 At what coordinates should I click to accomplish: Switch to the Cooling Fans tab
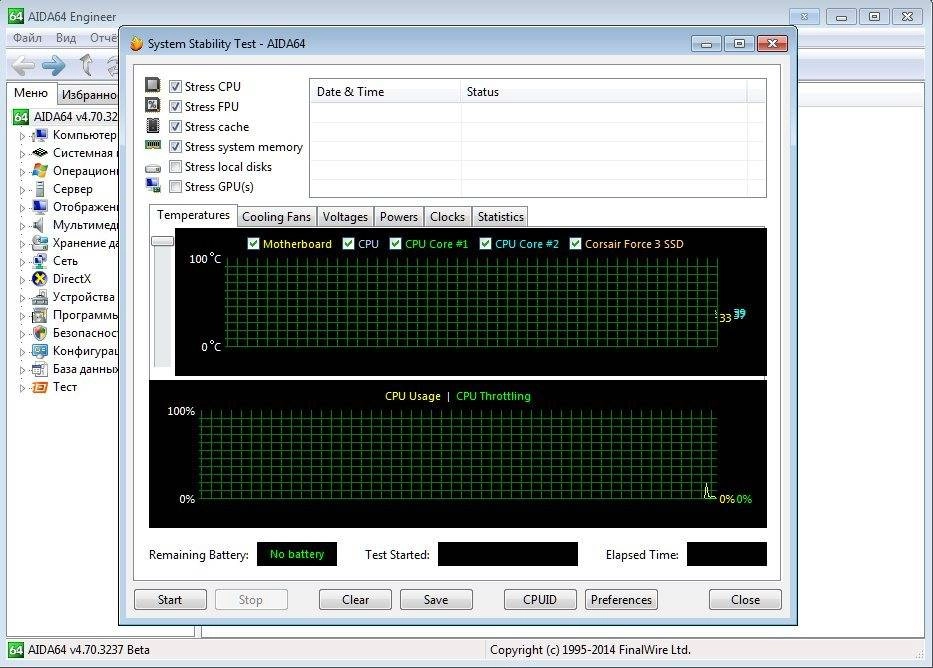(x=276, y=217)
